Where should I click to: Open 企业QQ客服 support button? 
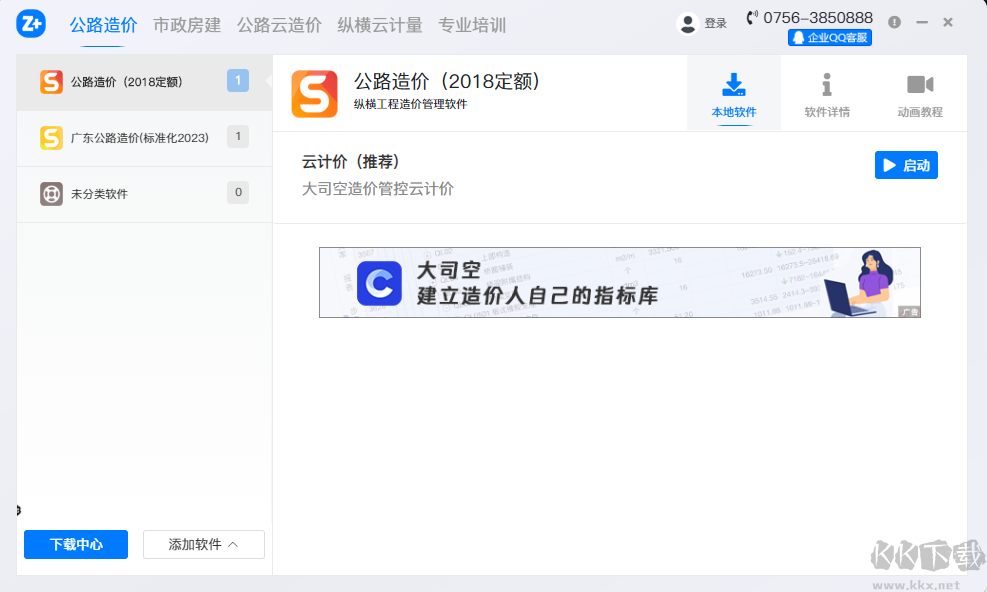pyautogui.click(x=830, y=38)
